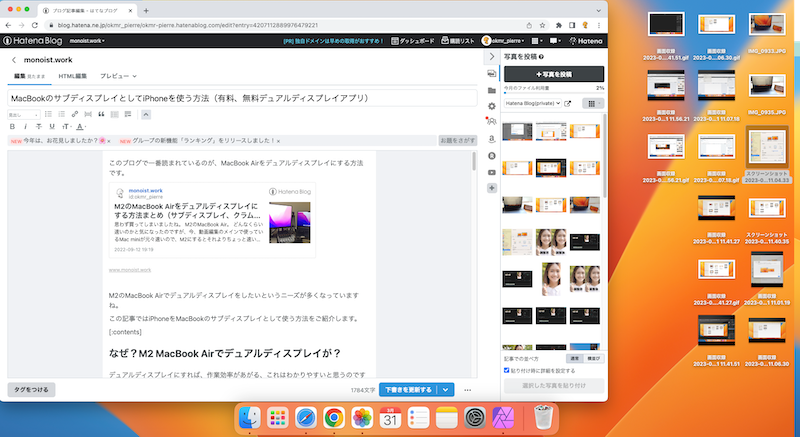Open the photo upload sidebar panel
The image size is (800, 437).
click(492, 74)
